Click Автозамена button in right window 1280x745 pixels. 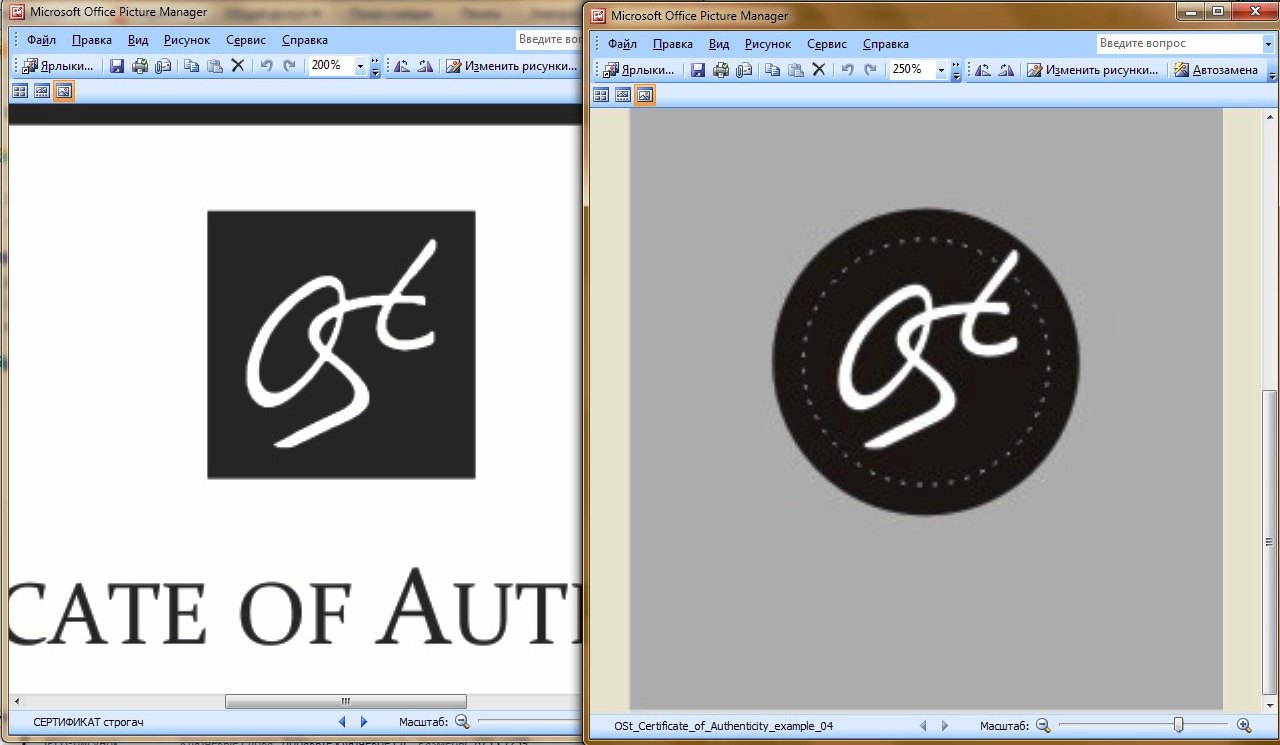[1216, 70]
